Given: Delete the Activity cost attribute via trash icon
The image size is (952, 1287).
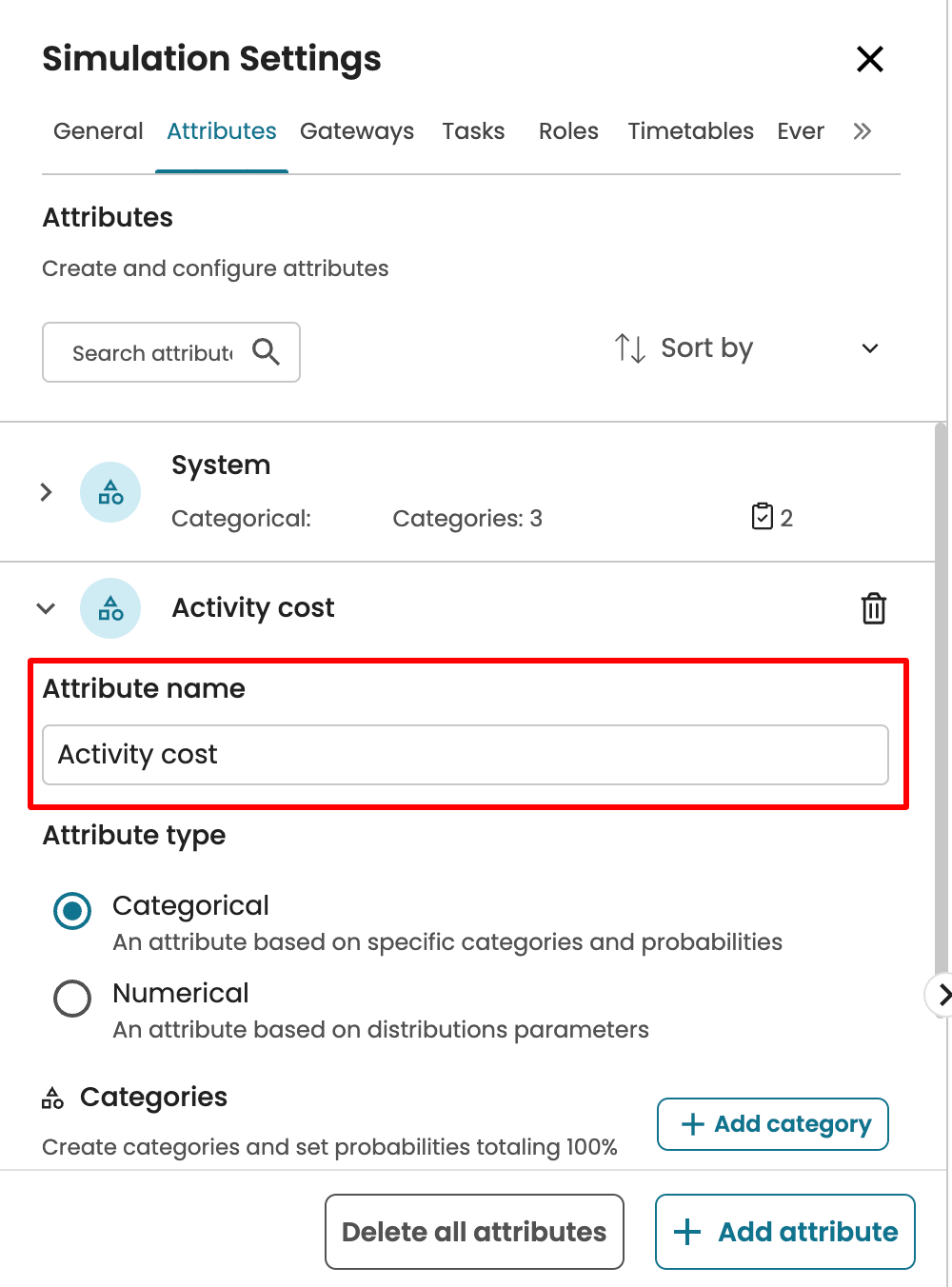Looking at the screenshot, I should [x=873, y=608].
